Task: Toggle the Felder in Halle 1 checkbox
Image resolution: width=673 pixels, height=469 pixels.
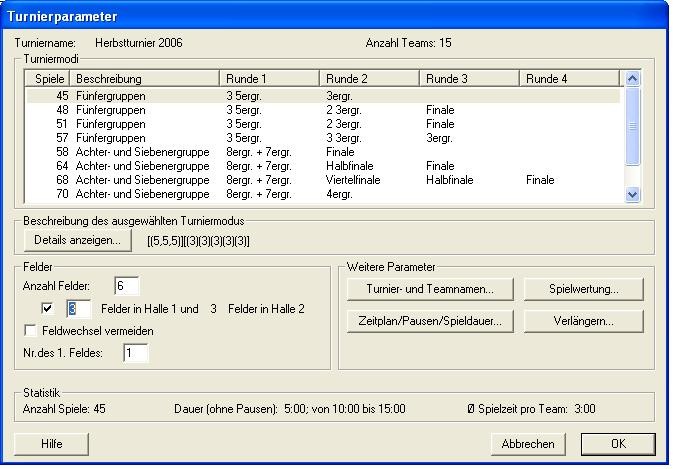Action: tap(47, 309)
